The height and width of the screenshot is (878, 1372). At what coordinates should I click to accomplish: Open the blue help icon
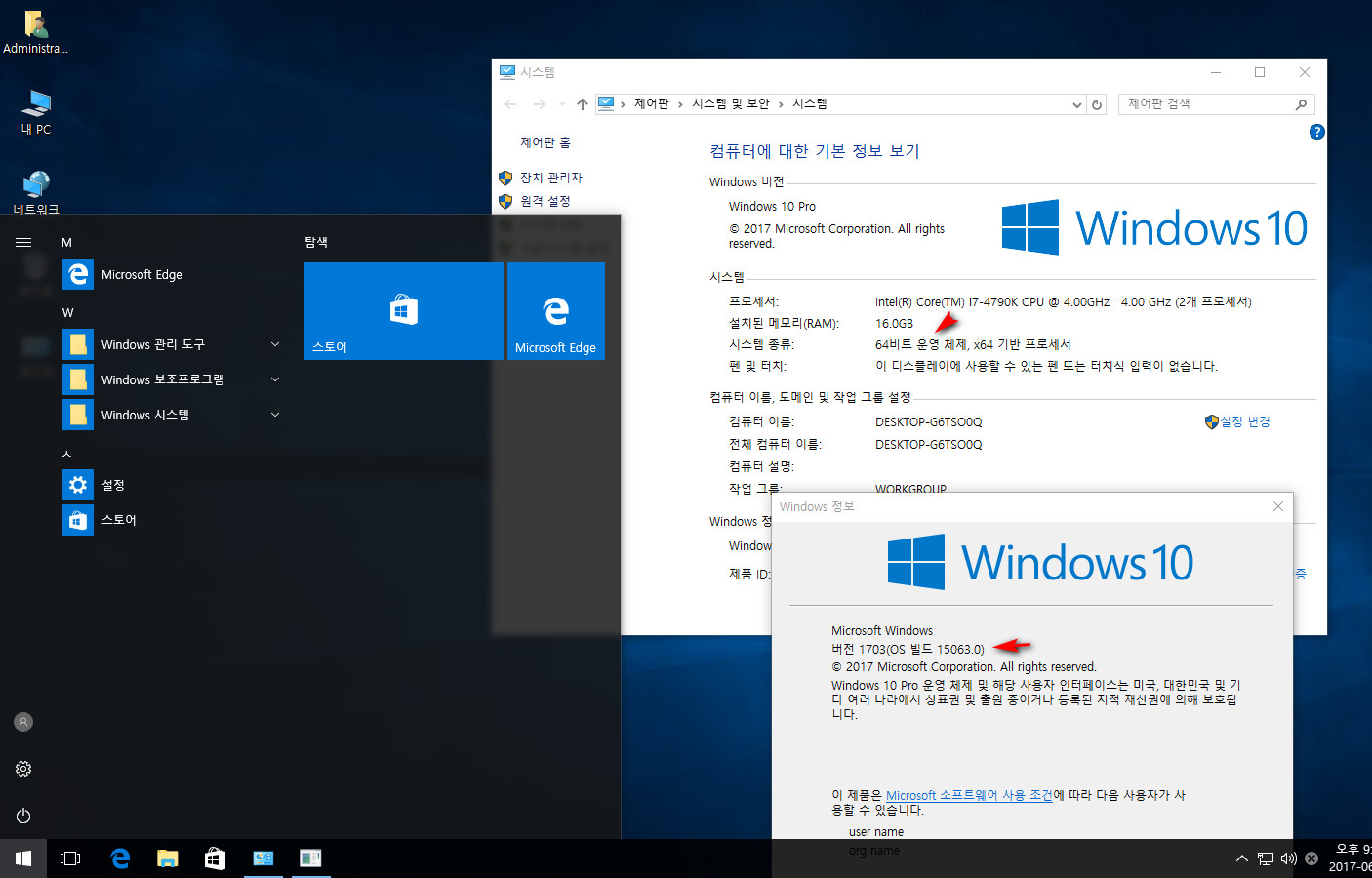pyautogui.click(x=1316, y=132)
